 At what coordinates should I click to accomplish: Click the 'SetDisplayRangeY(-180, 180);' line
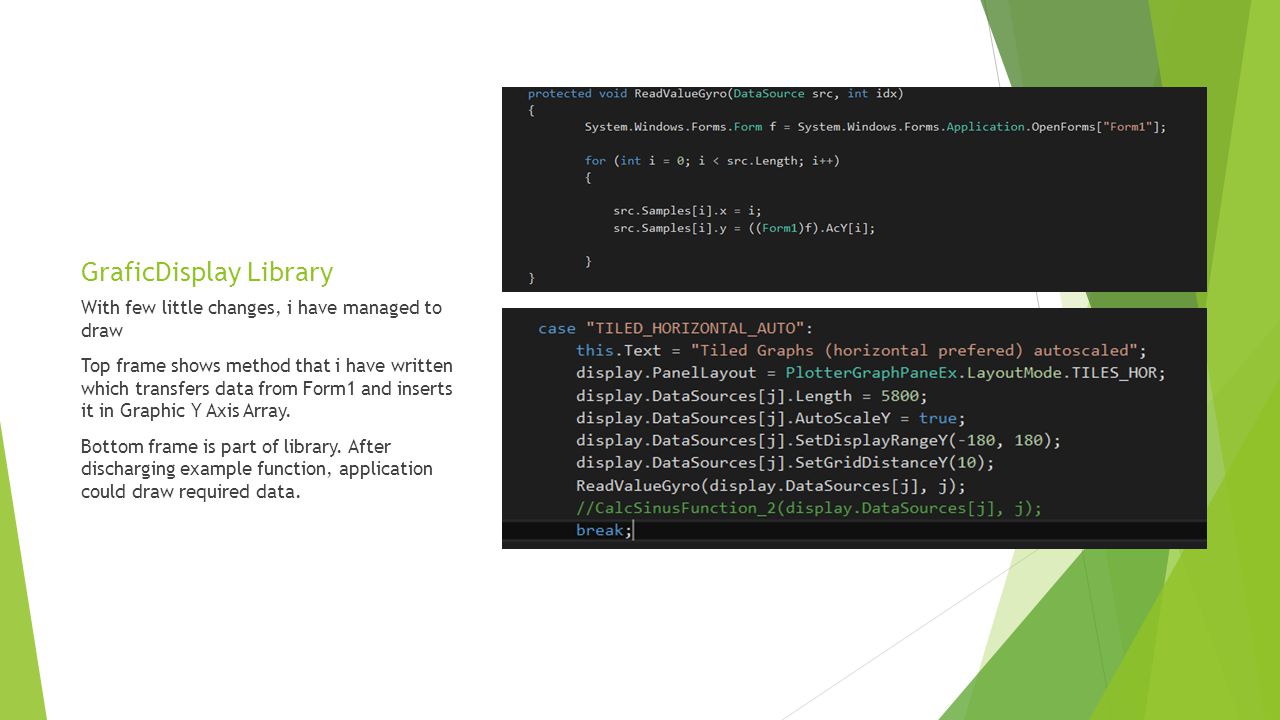818,440
